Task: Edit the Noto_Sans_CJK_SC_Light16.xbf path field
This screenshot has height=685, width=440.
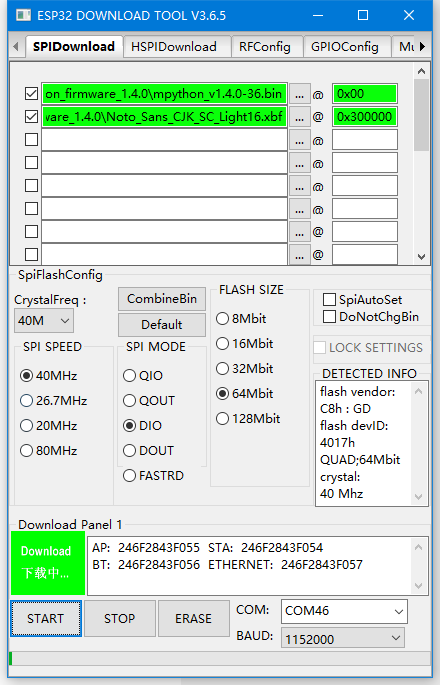Action: [164, 117]
